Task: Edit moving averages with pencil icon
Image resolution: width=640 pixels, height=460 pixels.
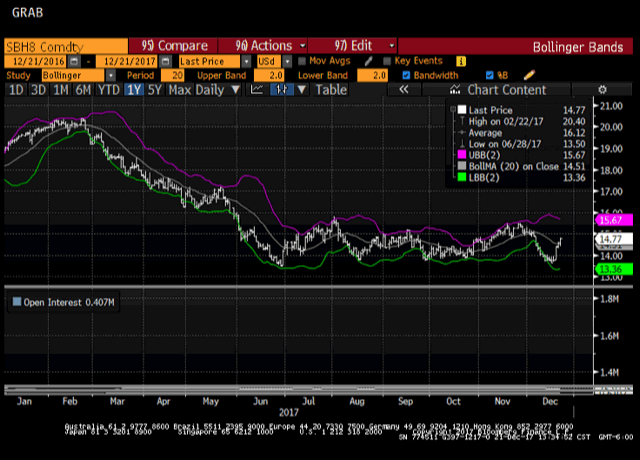Action: coord(368,61)
